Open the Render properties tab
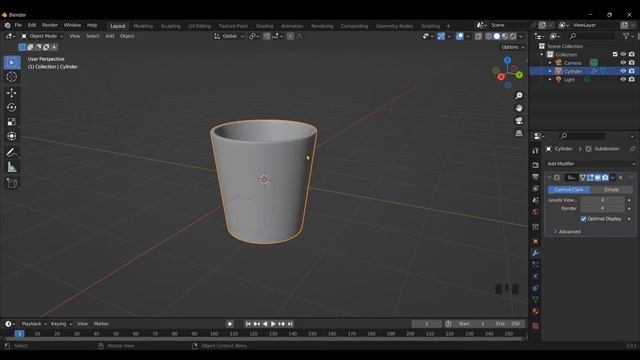The height and width of the screenshot is (360, 640). [536, 165]
